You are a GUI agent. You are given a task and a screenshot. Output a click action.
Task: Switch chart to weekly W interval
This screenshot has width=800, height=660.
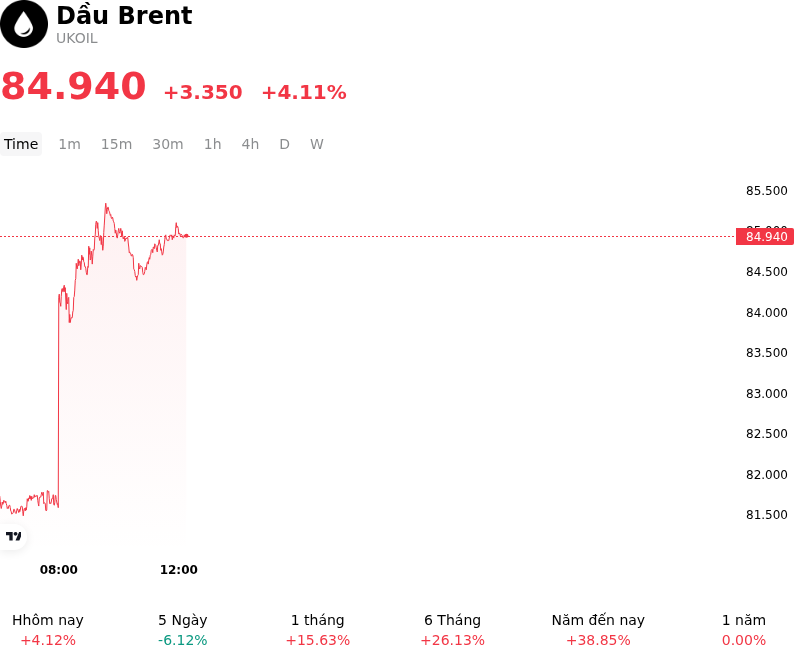[x=316, y=144]
